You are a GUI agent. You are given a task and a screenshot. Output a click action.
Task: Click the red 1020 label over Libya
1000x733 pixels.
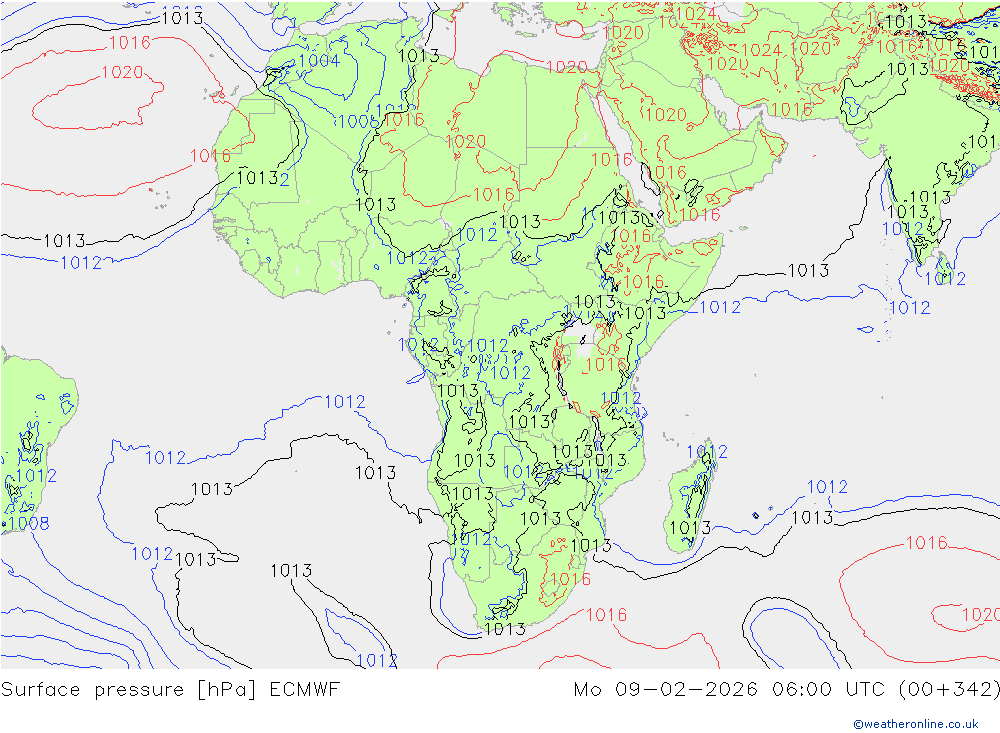[466, 141]
